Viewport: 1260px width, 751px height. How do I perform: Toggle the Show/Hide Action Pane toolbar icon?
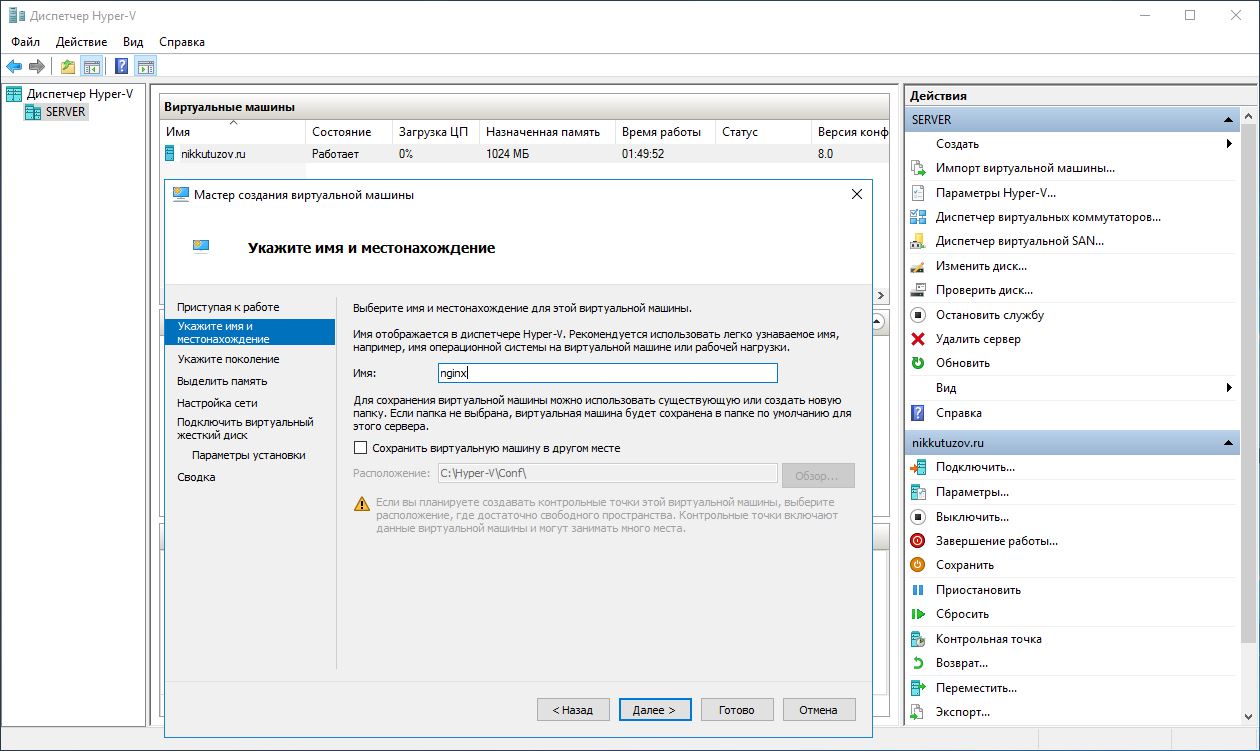pos(146,67)
